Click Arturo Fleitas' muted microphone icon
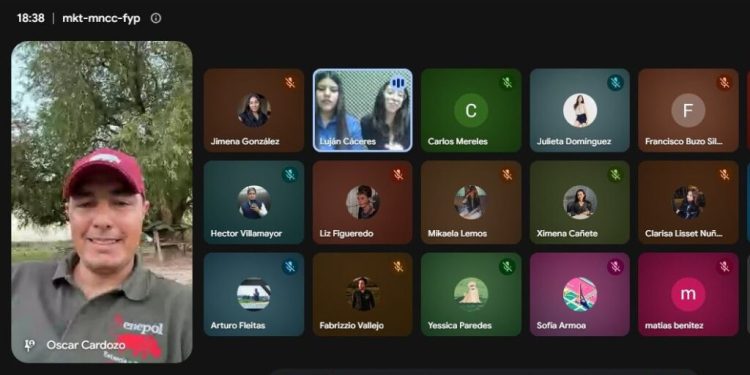 point(290,267)
